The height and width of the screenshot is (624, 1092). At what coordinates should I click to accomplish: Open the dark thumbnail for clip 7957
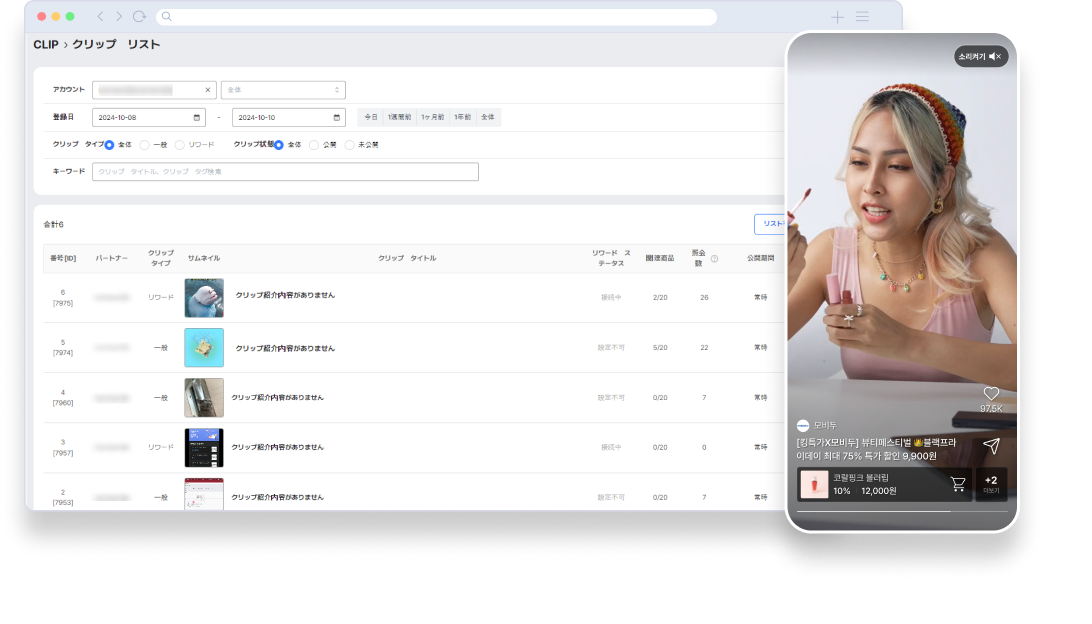204,448
